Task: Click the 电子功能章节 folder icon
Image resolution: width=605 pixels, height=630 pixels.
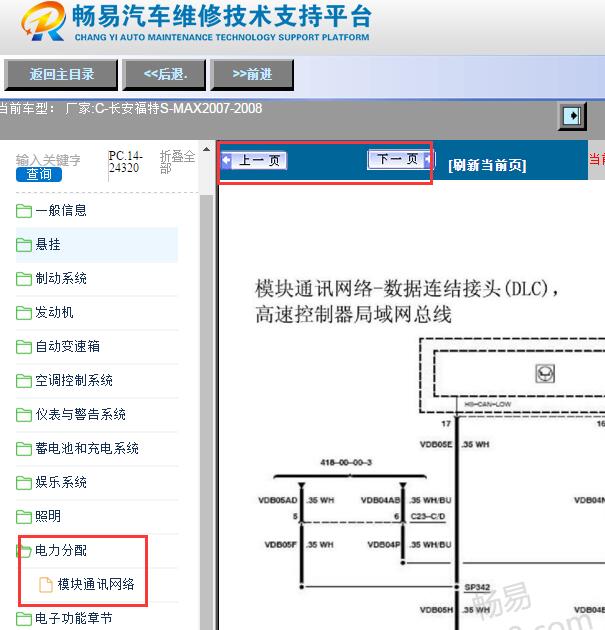Action: pos(24,619)
